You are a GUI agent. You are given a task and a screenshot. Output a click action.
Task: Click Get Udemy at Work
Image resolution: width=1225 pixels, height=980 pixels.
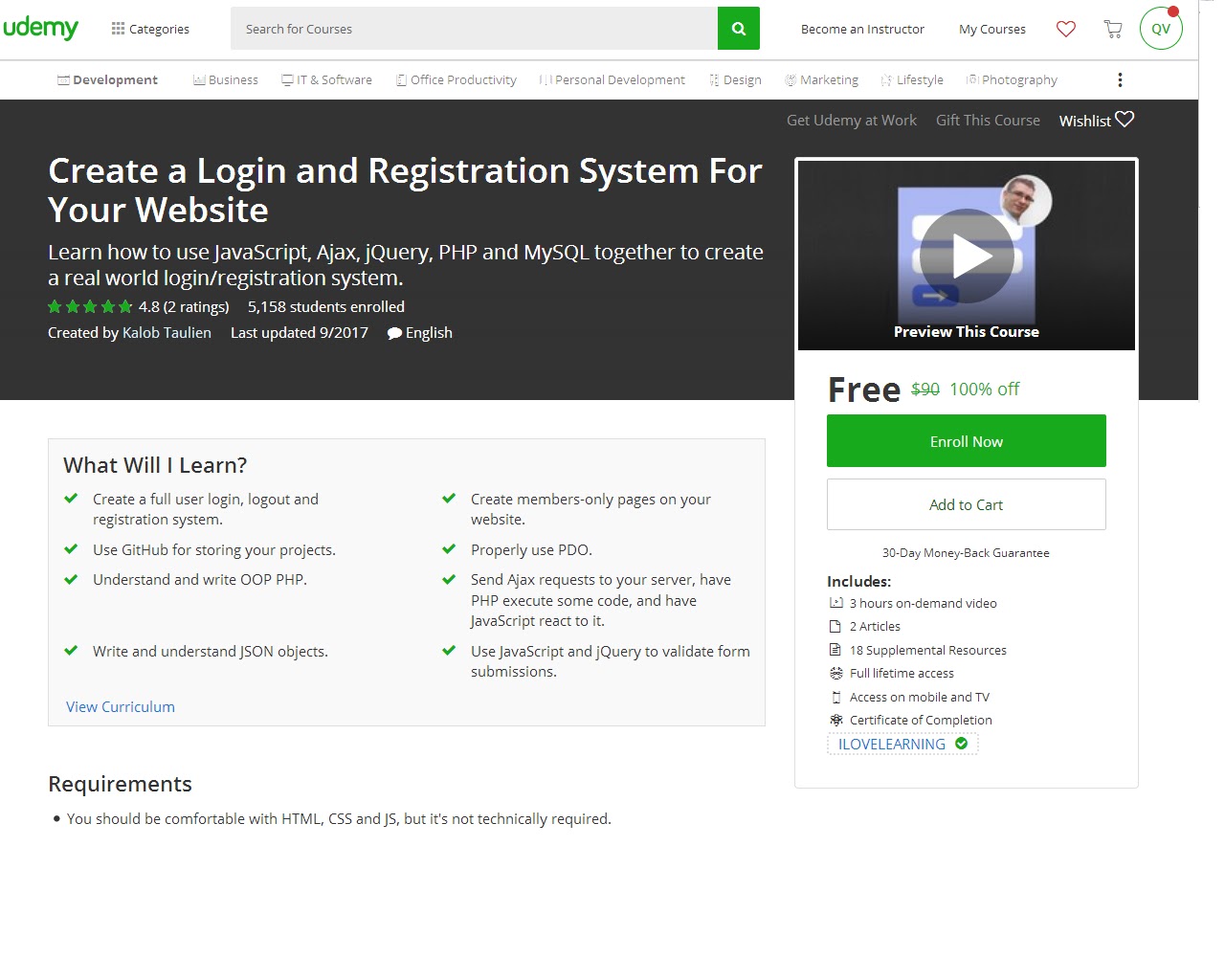tap(852, 121)
